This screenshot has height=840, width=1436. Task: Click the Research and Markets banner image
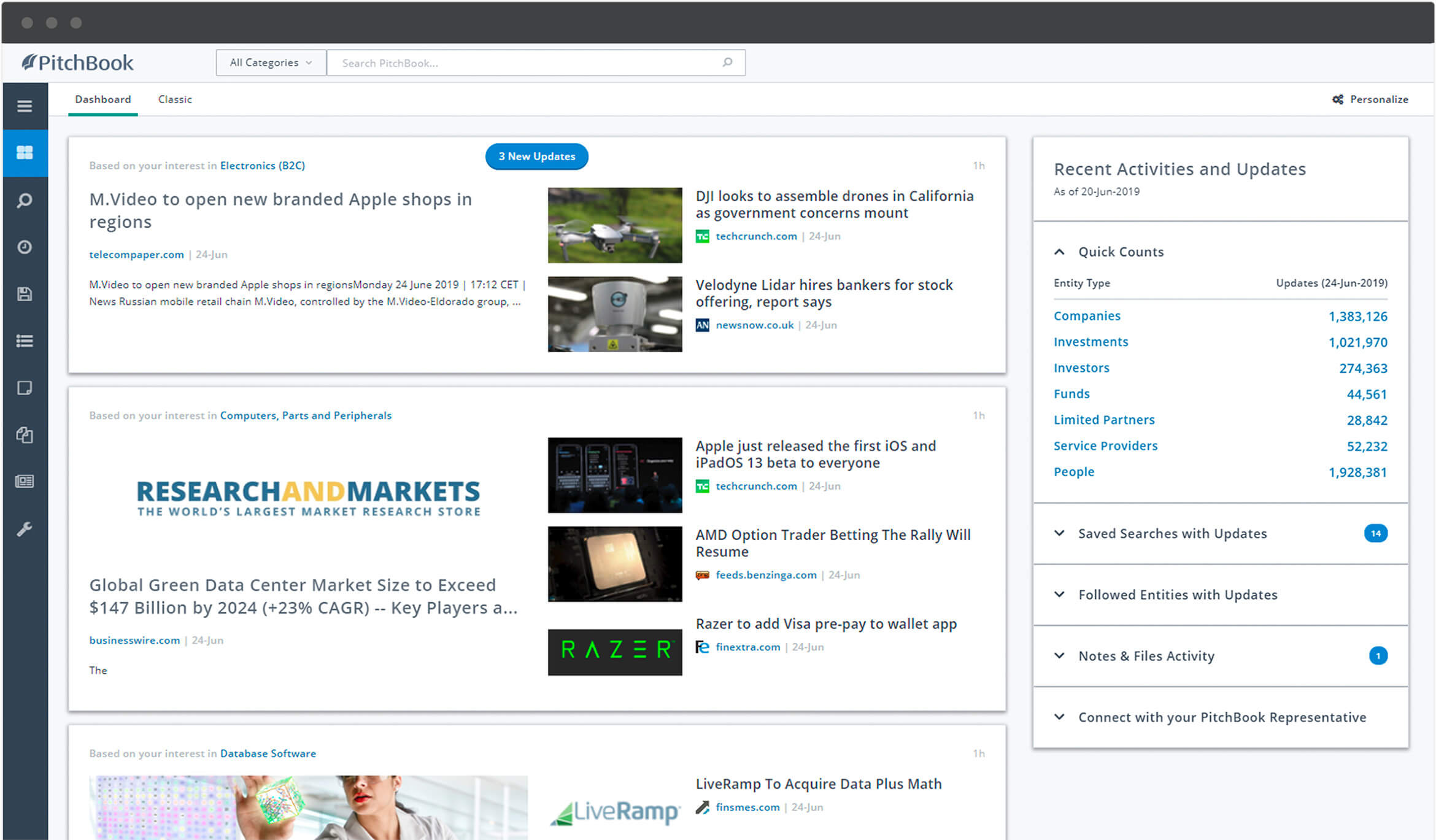point(309,498)
